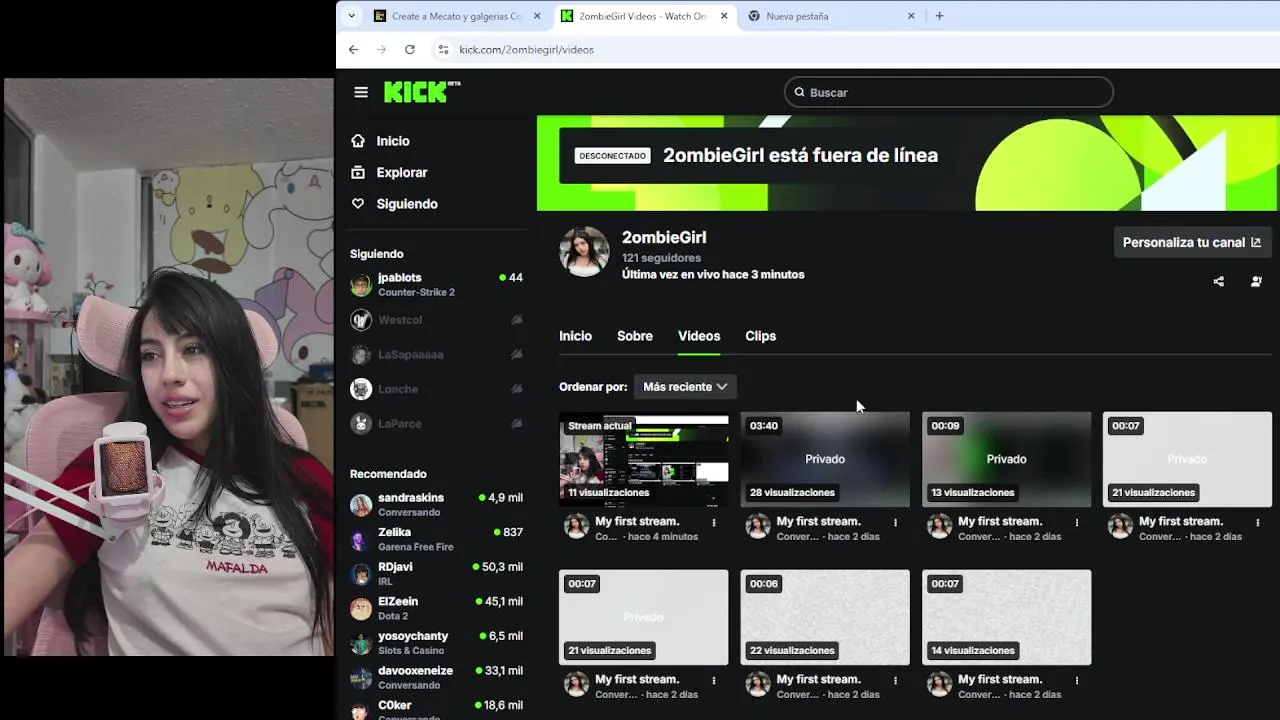
Task: Click the search magnifier icon
Action: click(x=800, y=92)
